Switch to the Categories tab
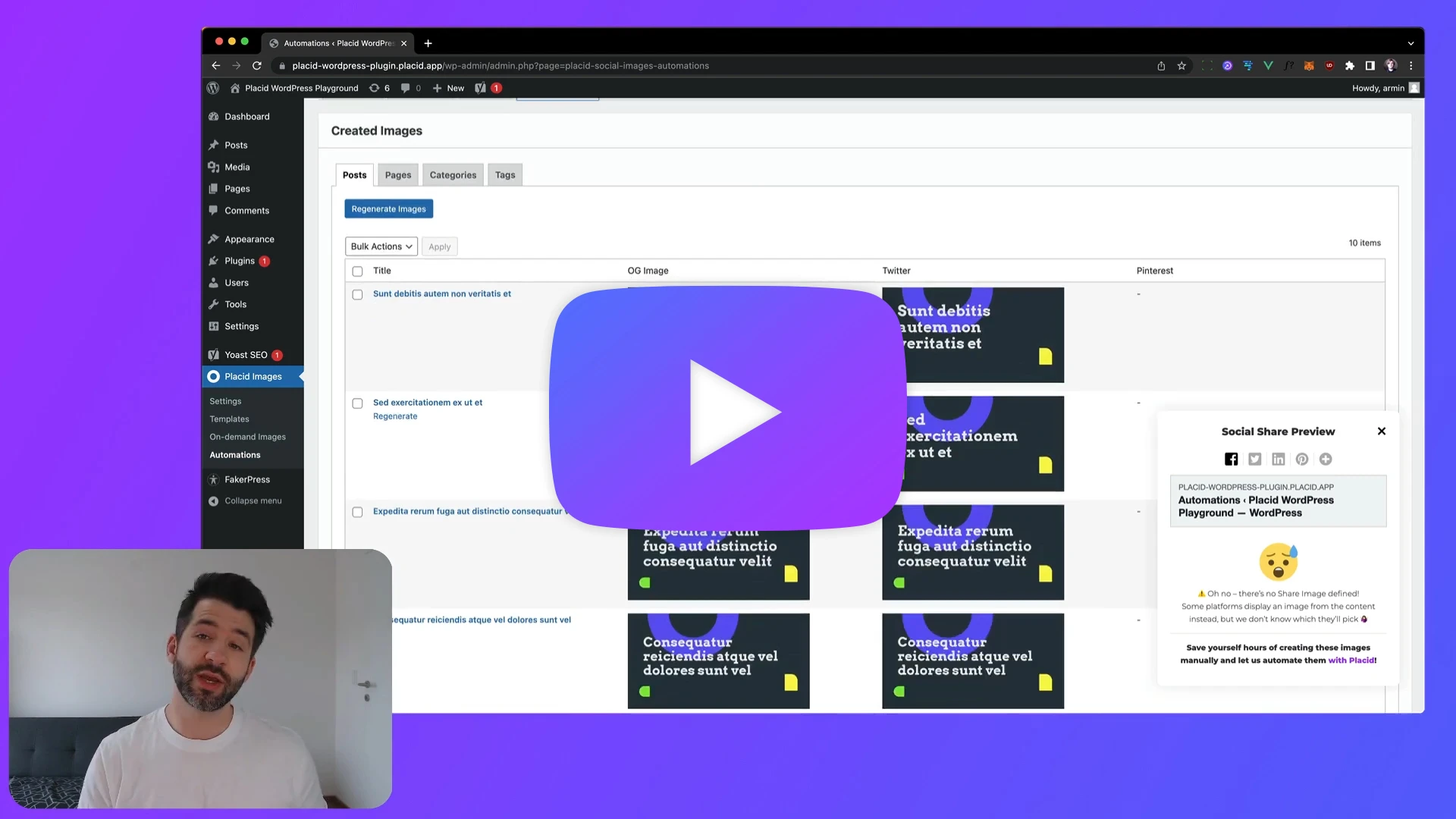The height and width of the screenshot is (819, 1456). (x=453, y=175)
